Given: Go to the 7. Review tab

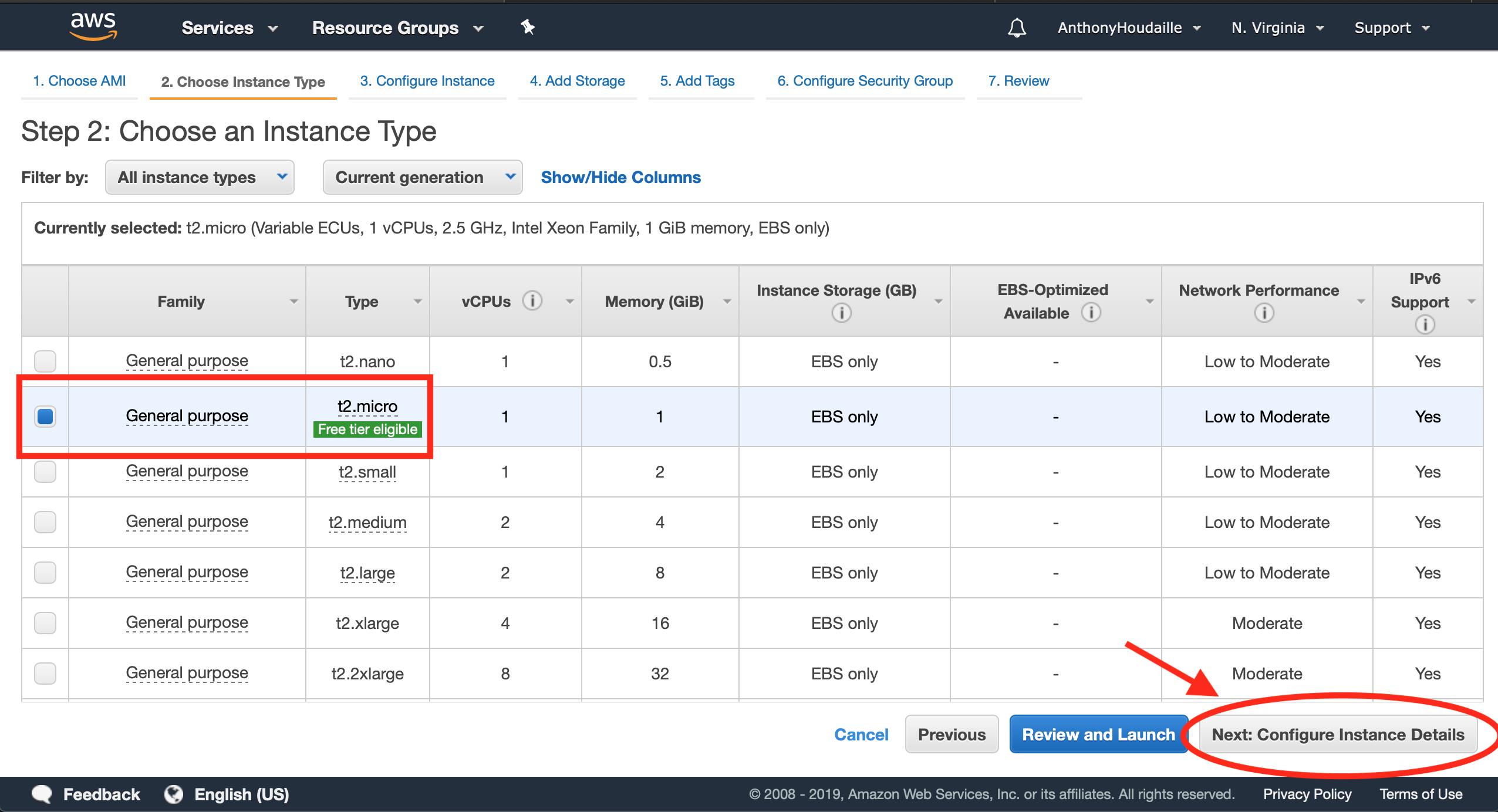Looking at the screenshot, I should pos(1018,81).
